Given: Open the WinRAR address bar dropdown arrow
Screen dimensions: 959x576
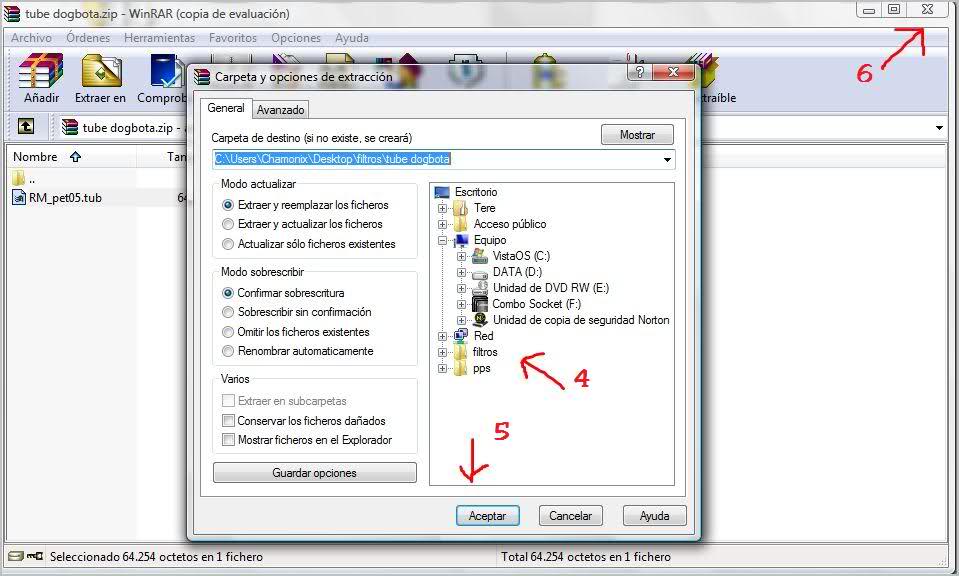Looking at the screenshot, I should click(x=939, y=128).
